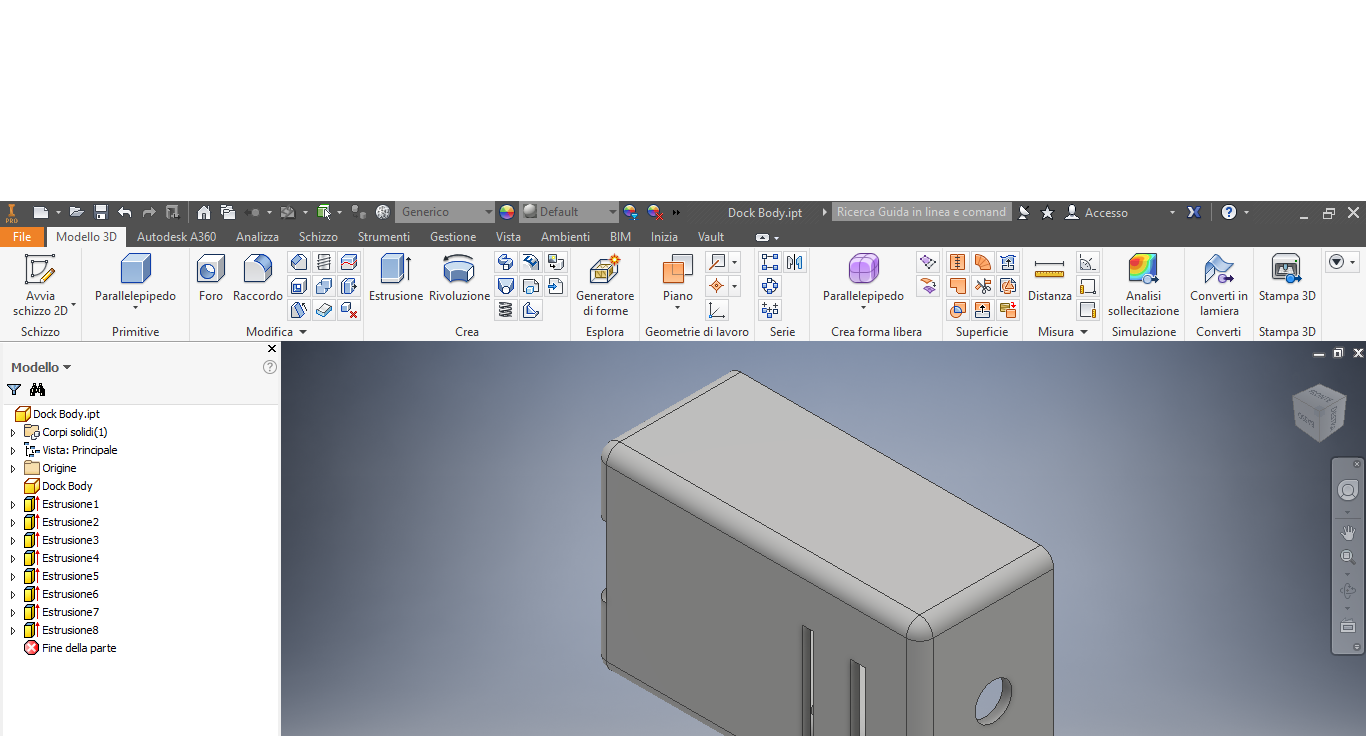This screenshot has width=1366, height=736.
Task: Switch to the Vista tab
Action: tap(508, 237)
